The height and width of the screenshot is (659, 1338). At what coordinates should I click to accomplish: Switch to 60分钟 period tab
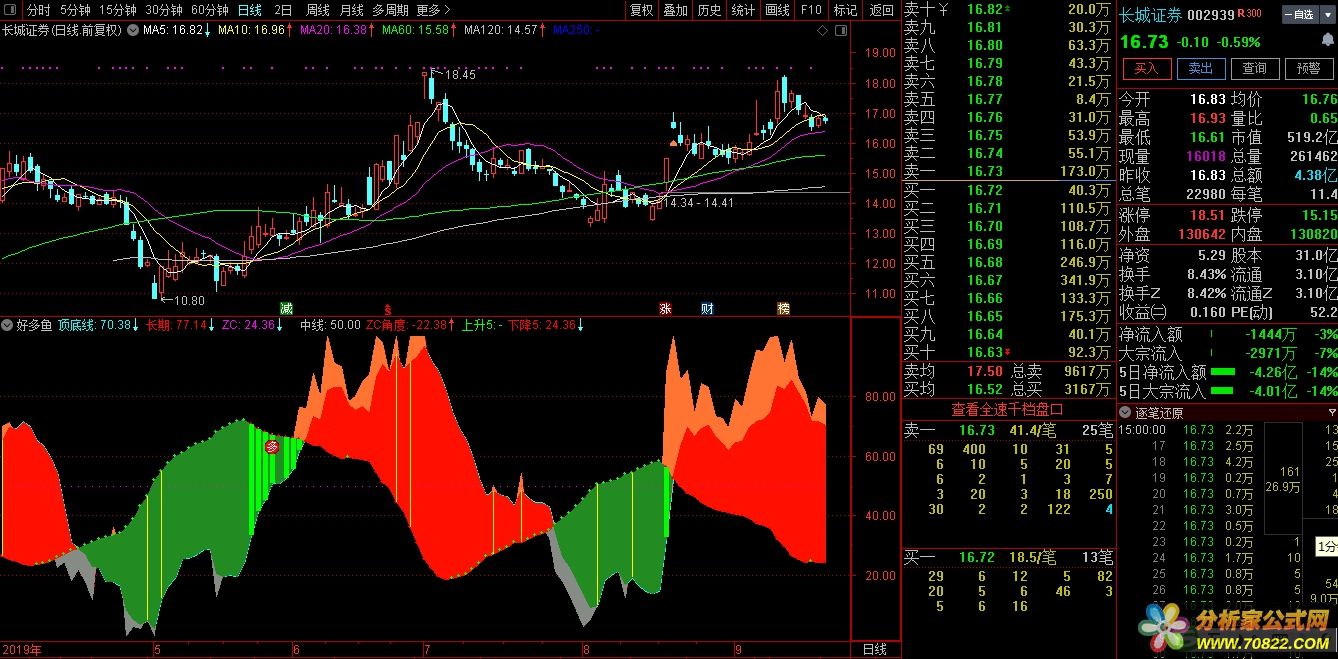click(x=210, y=10)
